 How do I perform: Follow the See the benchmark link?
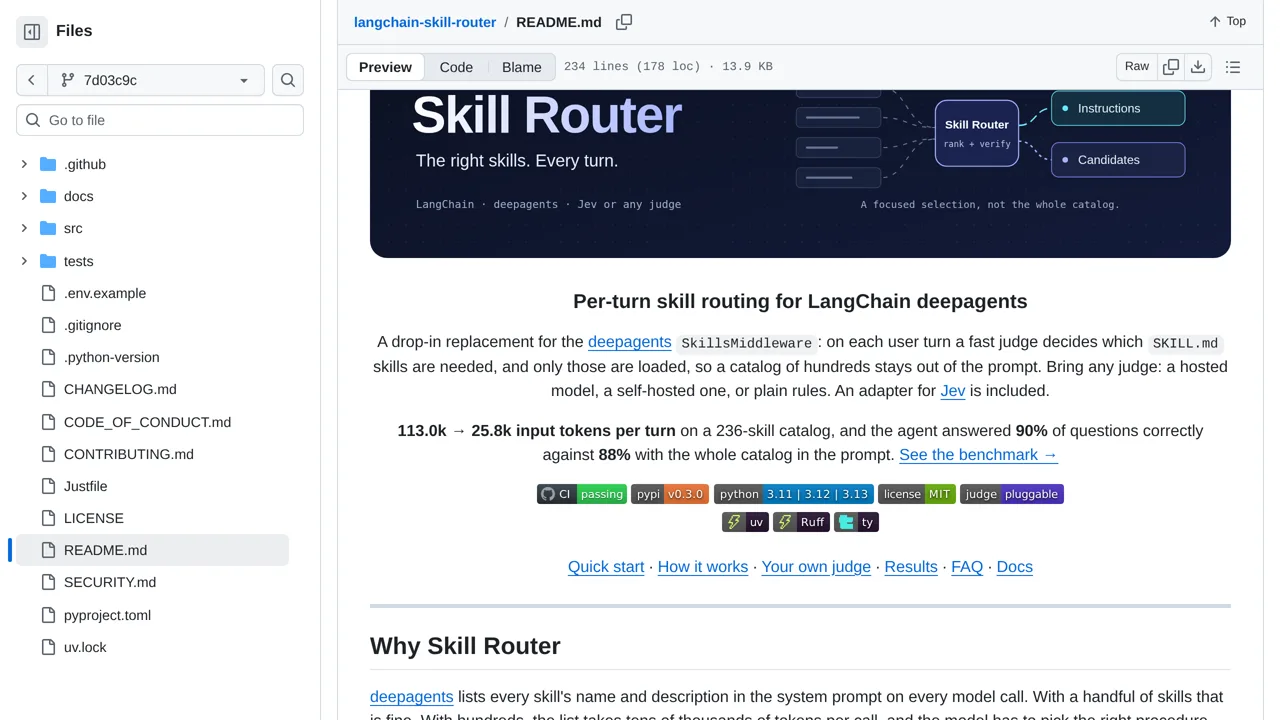[x=978, y=455]
